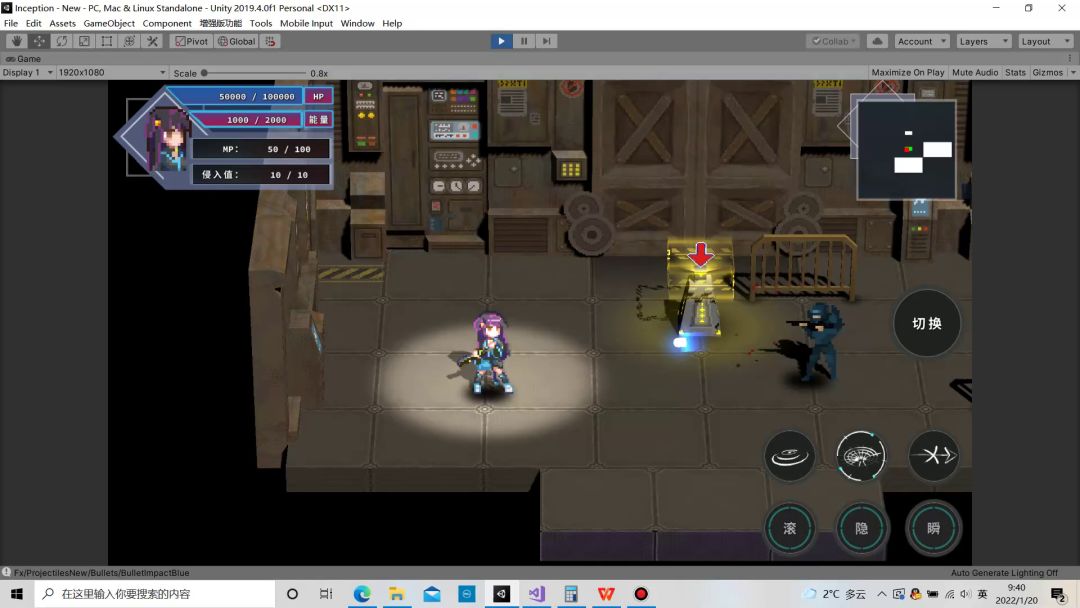Open the cloud services icon

tap(877, 41)
